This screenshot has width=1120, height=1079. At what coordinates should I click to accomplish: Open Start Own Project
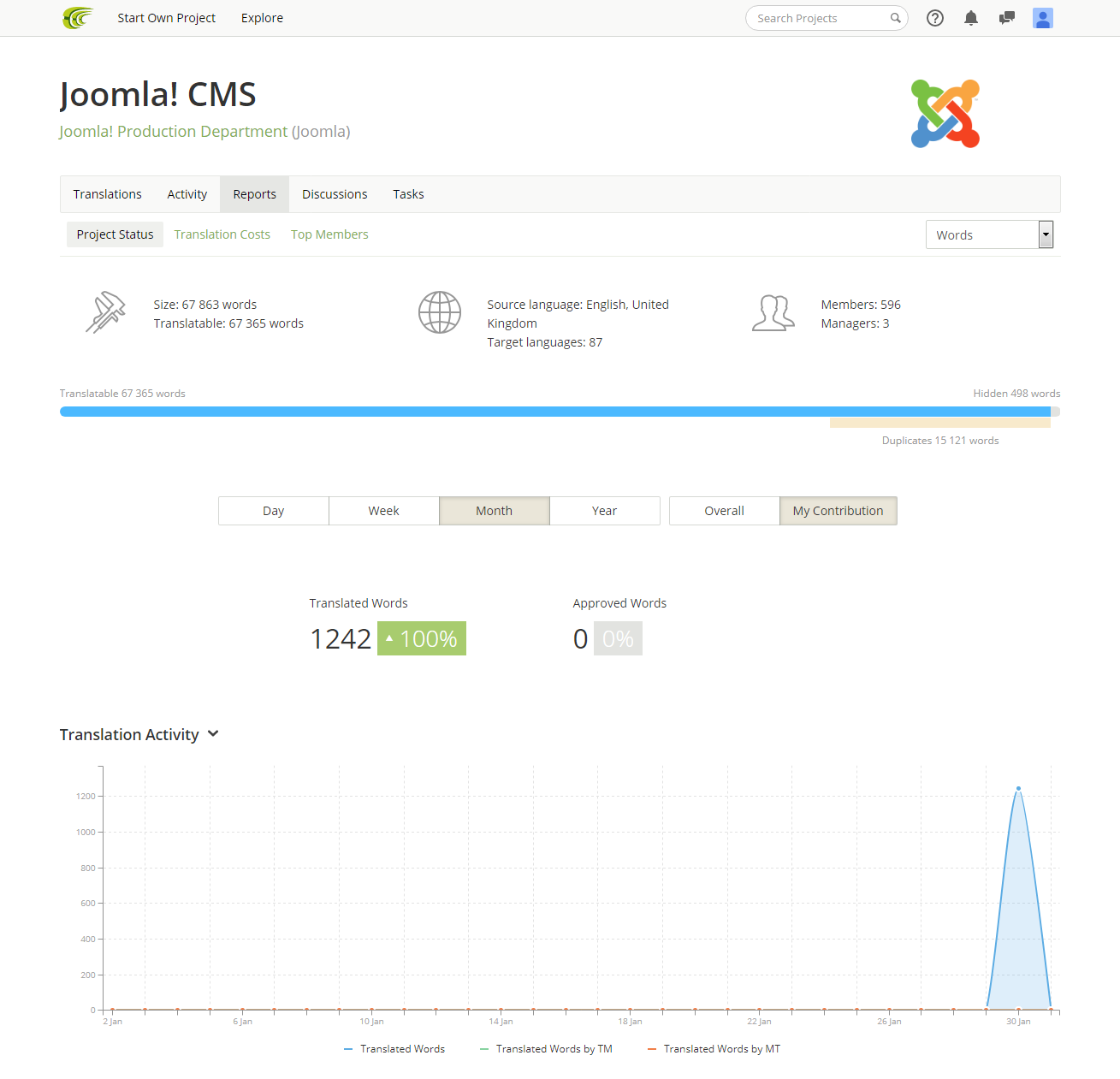coord(166,18)
